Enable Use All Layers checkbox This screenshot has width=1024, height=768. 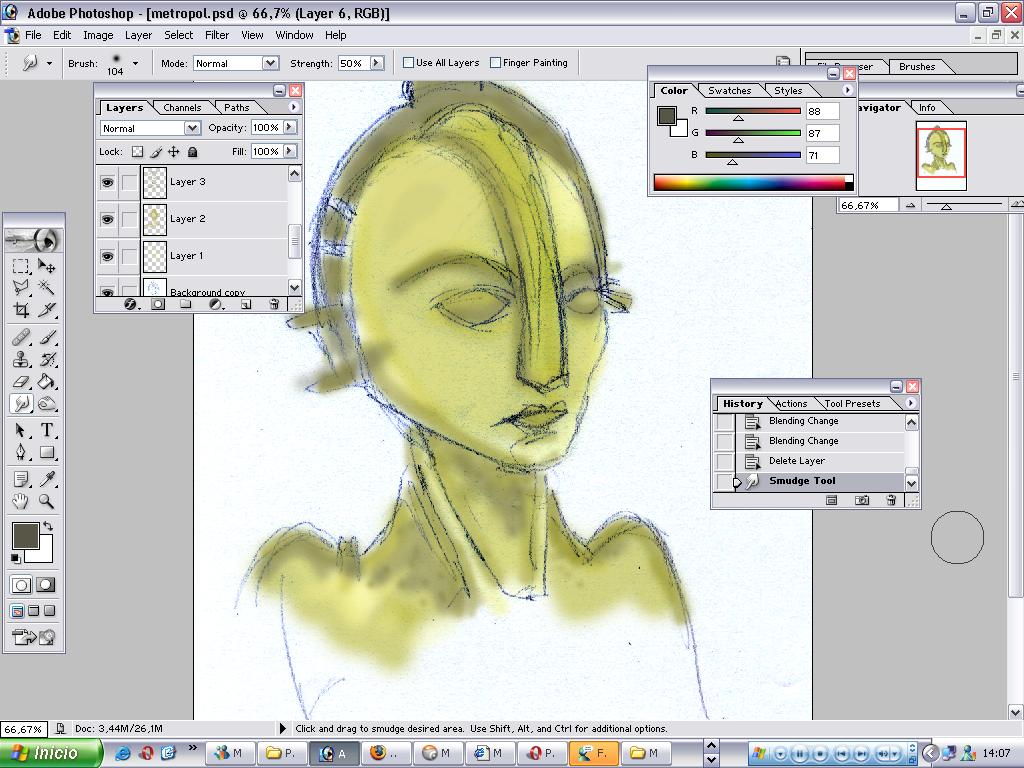[x=409, y=63]
